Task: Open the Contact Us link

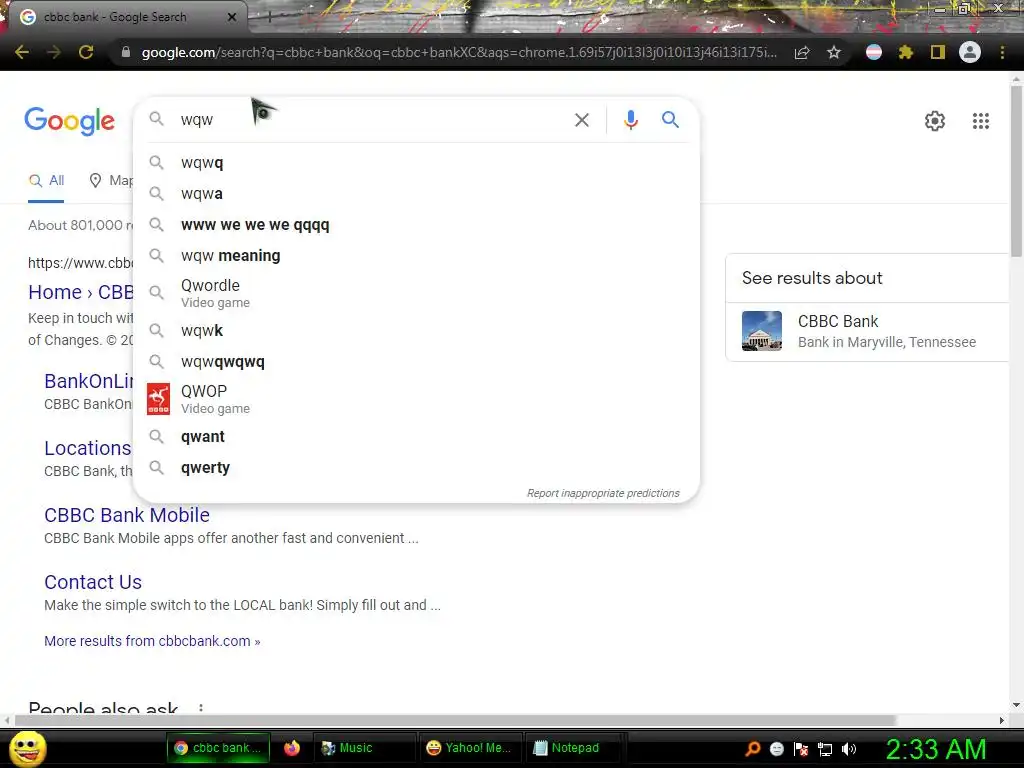Action: pos(93,582)
